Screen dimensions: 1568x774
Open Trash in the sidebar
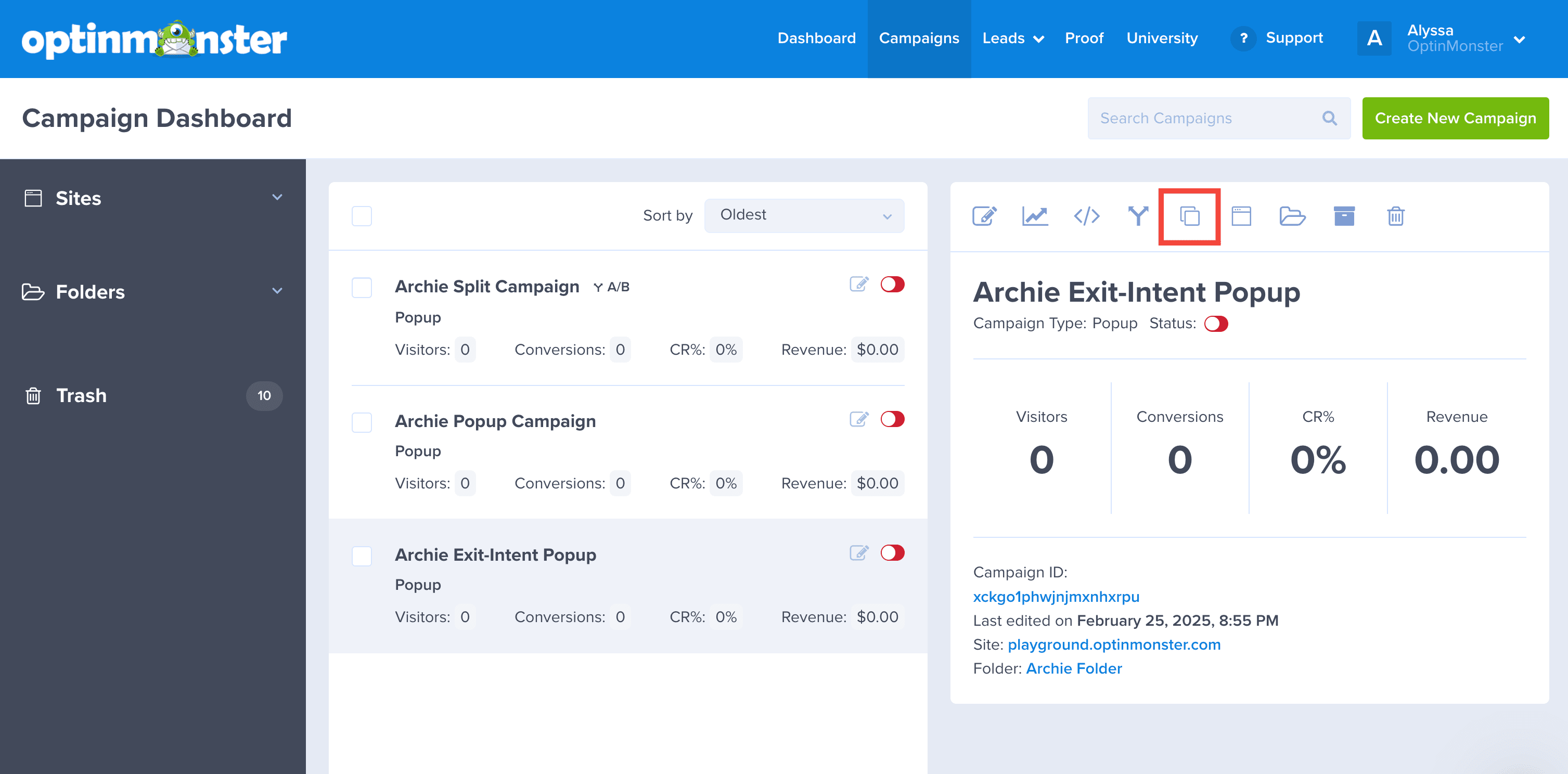pyautogui.click(x=82, y=395)
